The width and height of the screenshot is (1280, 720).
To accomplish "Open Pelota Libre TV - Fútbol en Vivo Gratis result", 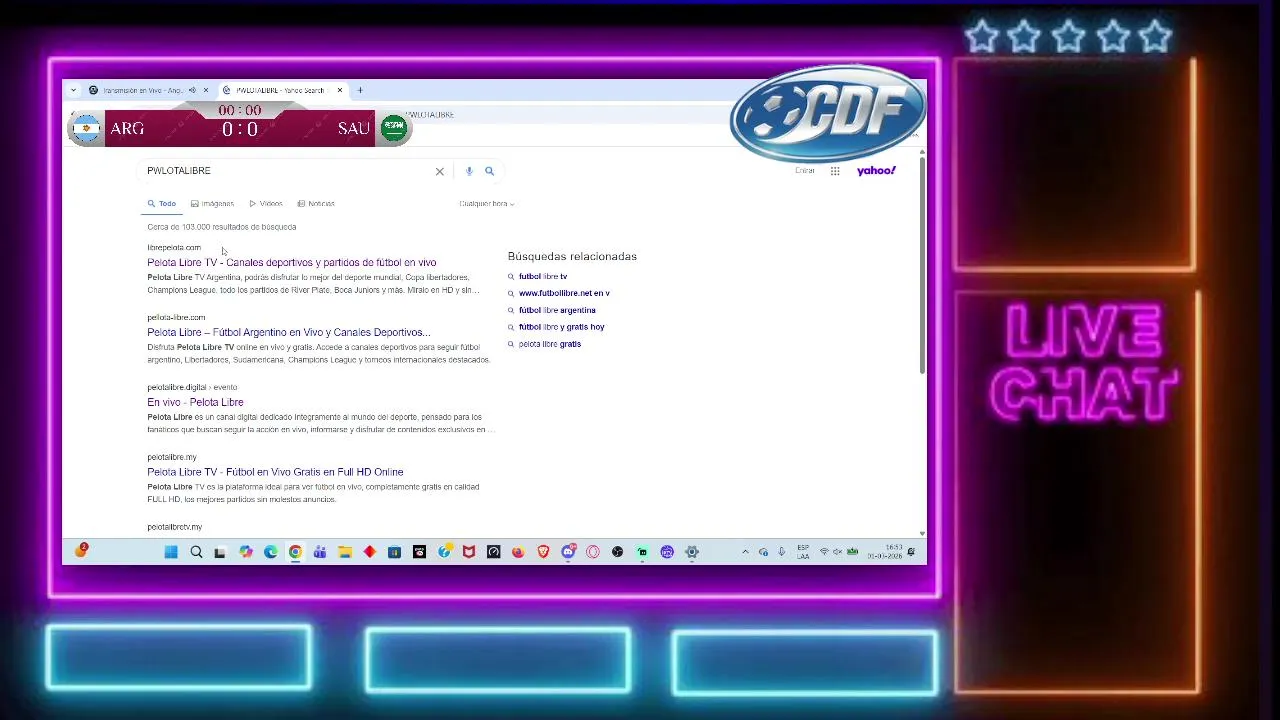I will point(275,472).
